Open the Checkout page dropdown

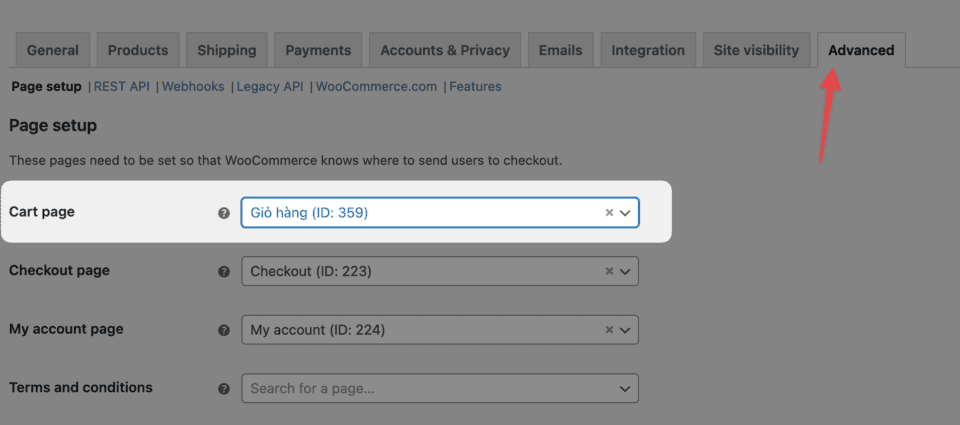pos(626,272)
